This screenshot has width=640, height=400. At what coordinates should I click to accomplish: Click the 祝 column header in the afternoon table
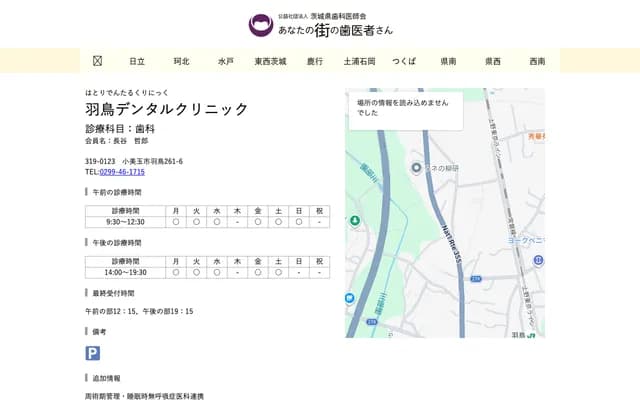click(319, 262)
